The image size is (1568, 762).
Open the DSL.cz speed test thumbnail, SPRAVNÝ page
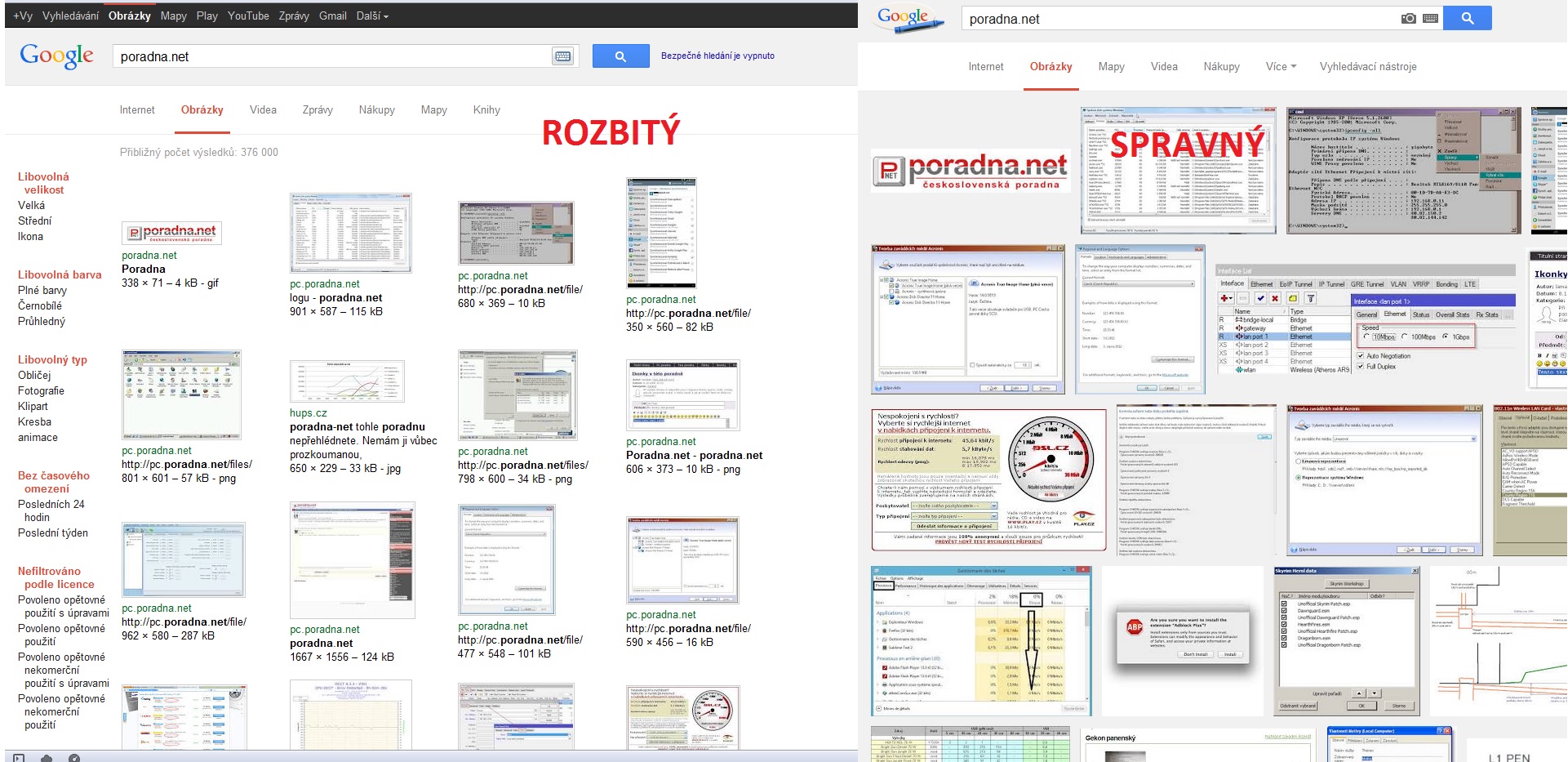(988, 479)
